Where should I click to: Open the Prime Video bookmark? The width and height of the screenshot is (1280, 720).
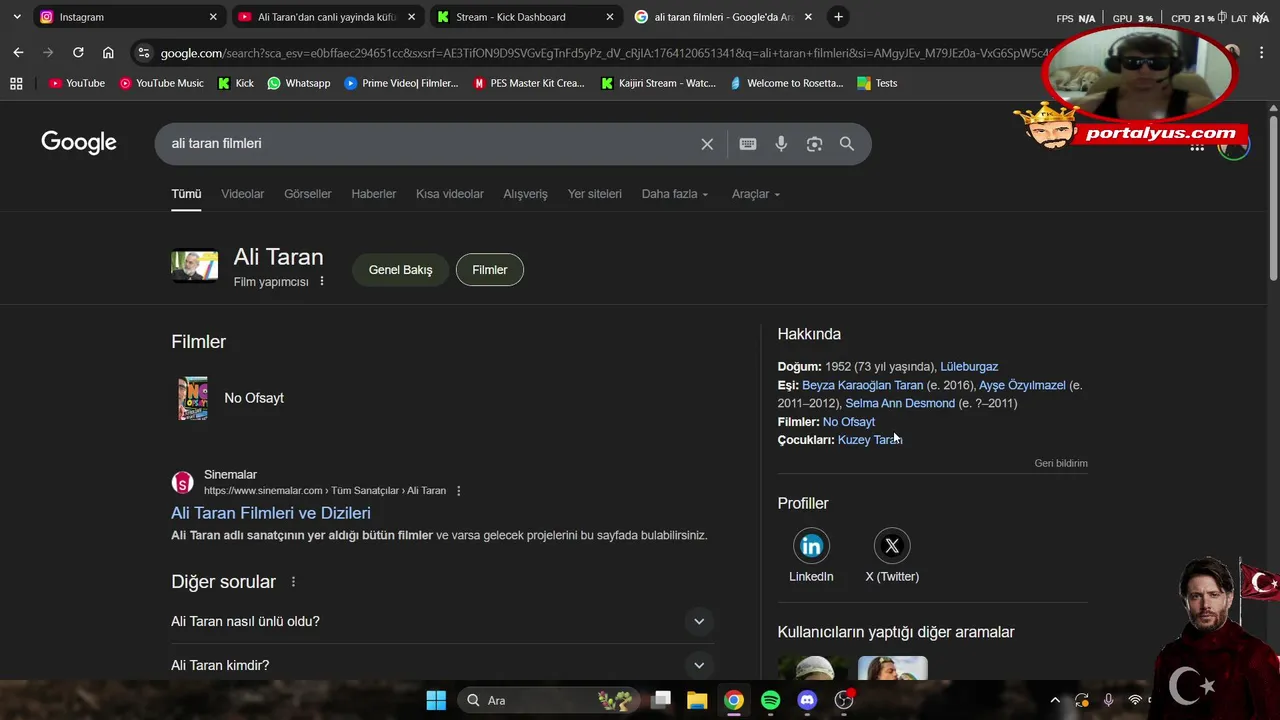pyautogui.click(x=401, y=83)
